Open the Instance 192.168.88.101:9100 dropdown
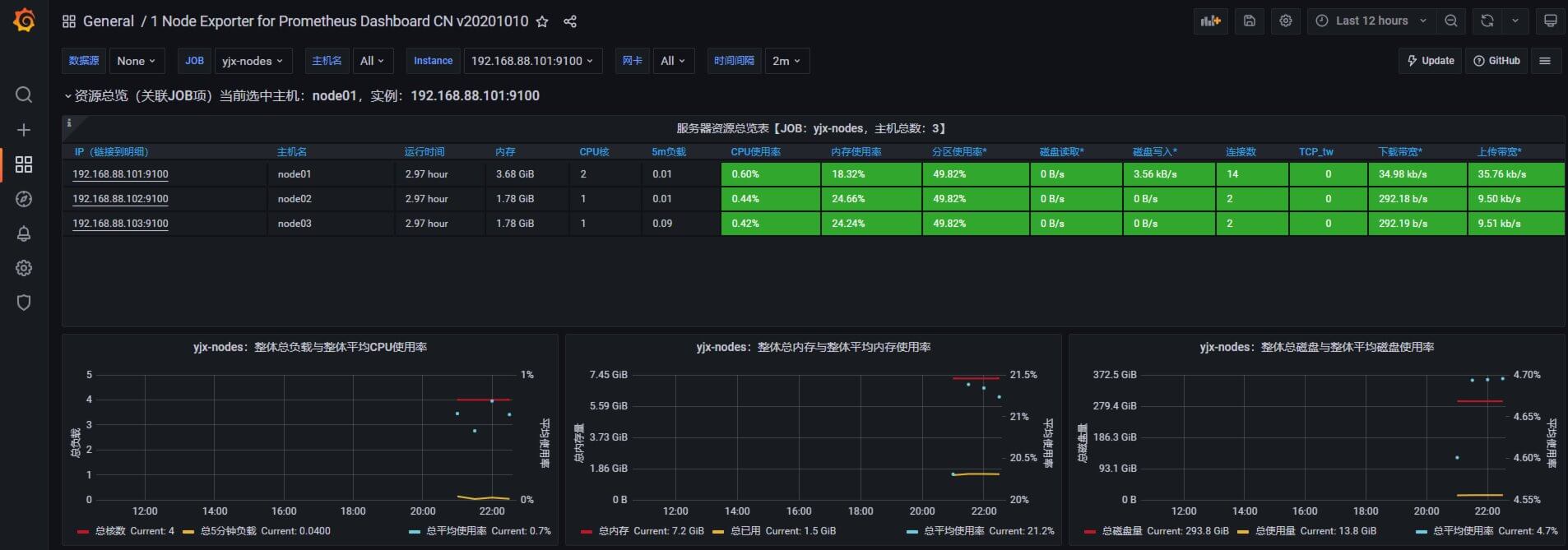Image resolution: width=1568 pixels, height=550 pixels. pos(532,61)
